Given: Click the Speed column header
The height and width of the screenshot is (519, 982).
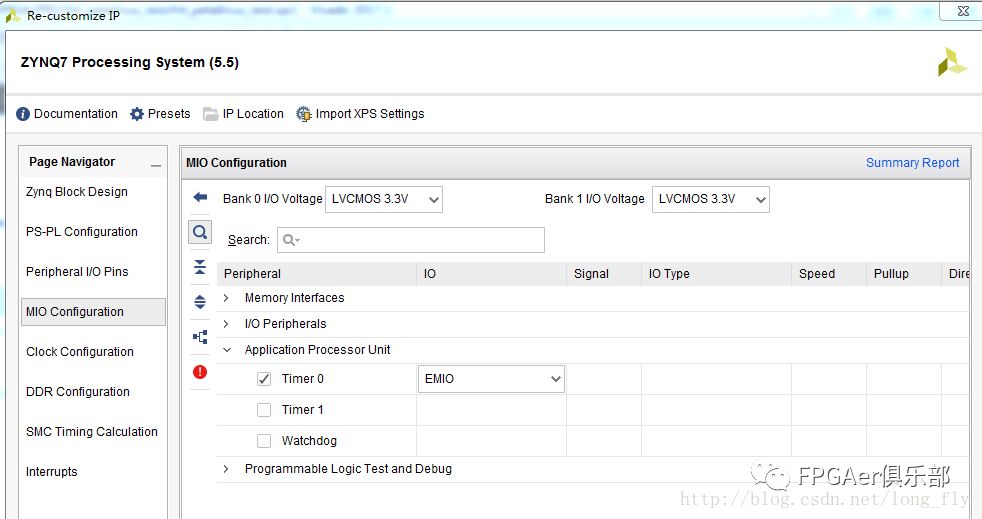Looking at the screenshot, I should click(x=829, y=274).
